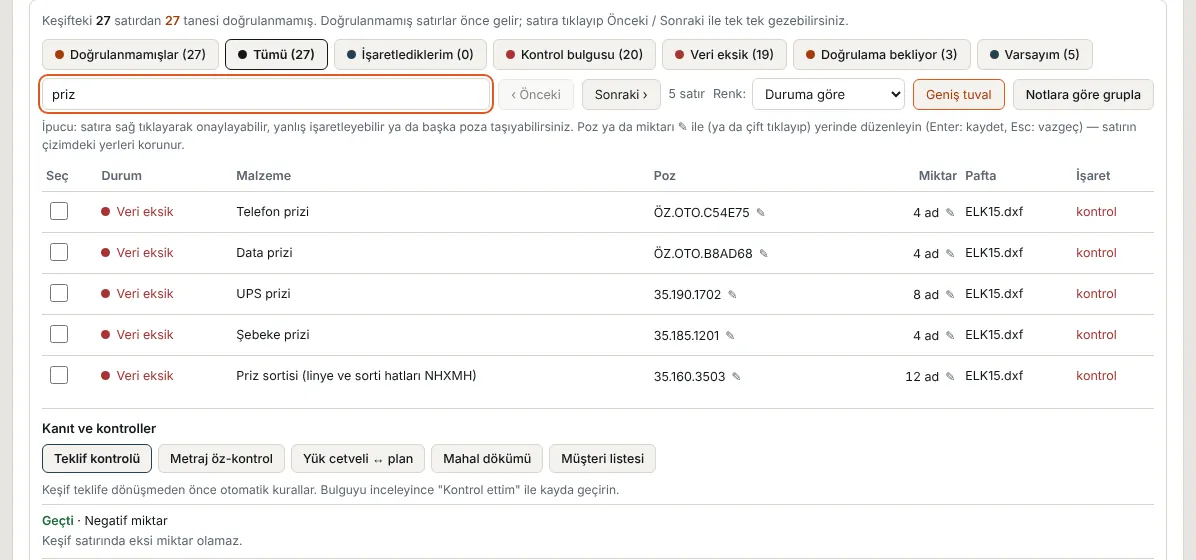
Task: Edit quantity pencil in UPS prizi row
Action: pos(950,294)
